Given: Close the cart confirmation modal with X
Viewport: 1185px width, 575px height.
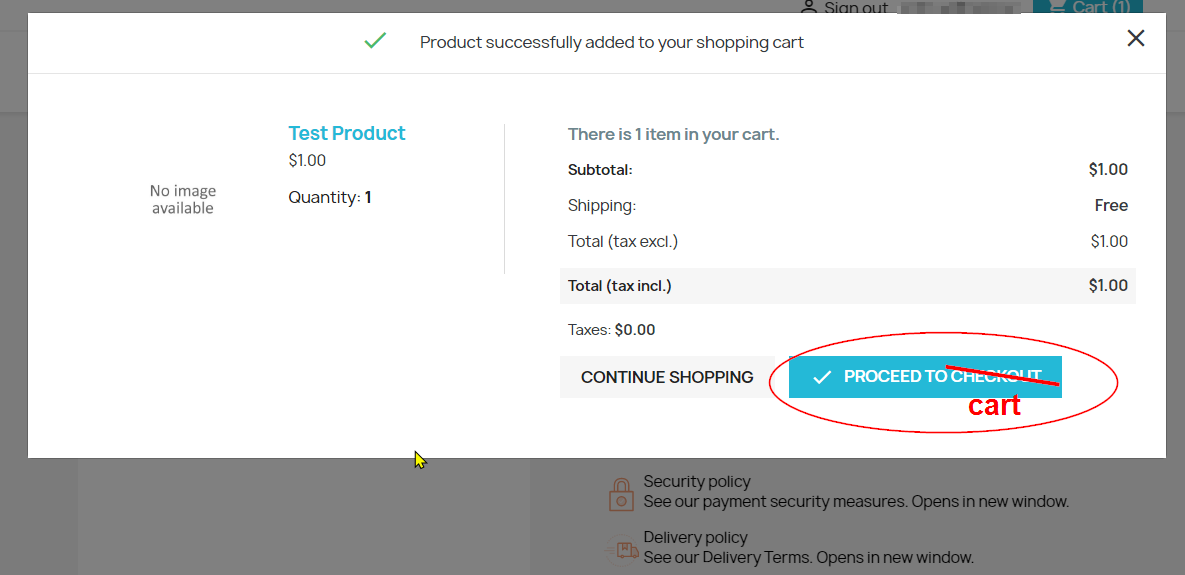Looking at the screenshot, I should (1135, 39).
